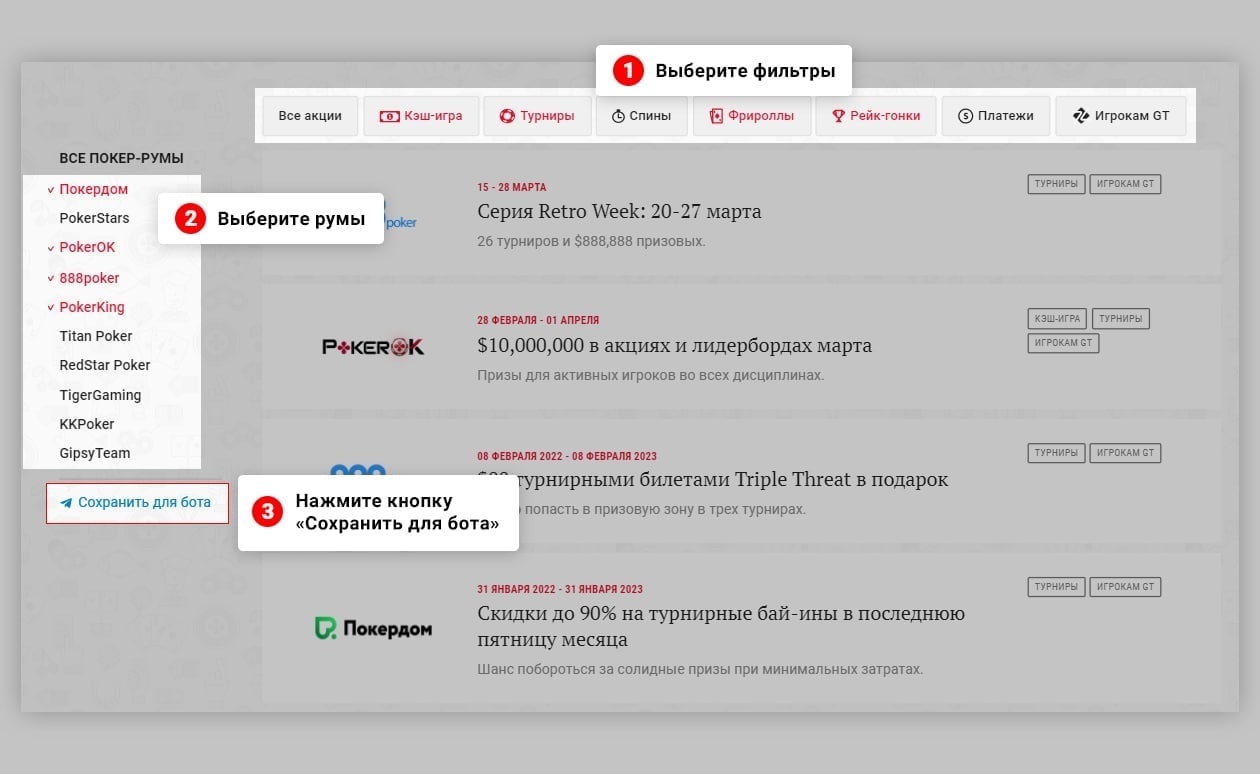Click the Telegram plane icon near Сохранить для бота
1260x774 pixels.
pyautogui.click(x=66, y=503)
